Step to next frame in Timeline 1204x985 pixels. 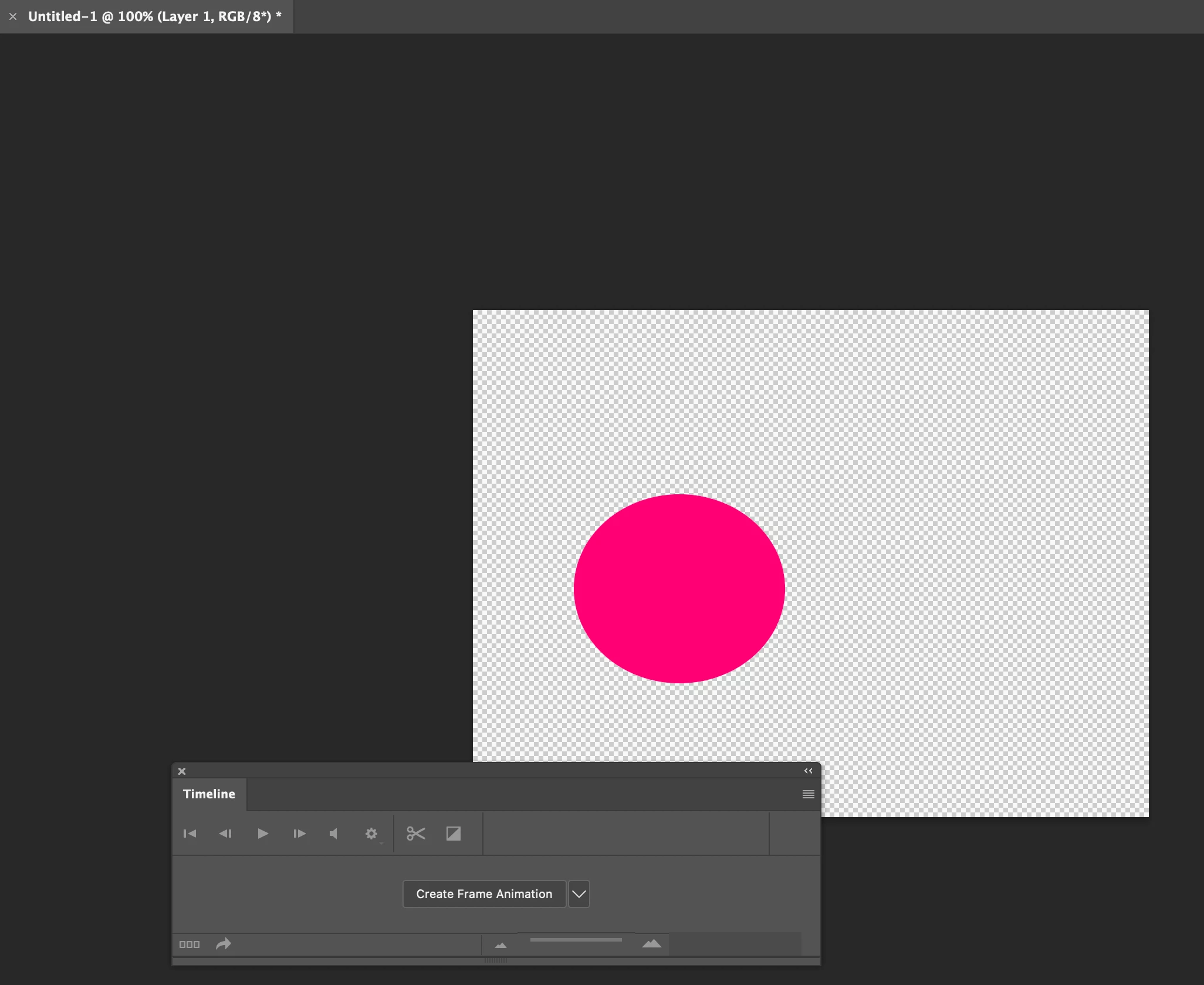pos(299,834)
